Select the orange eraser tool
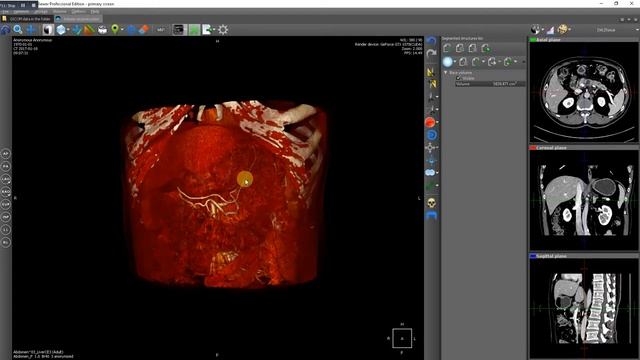640x360 pixels. click(x=144, y=29)
